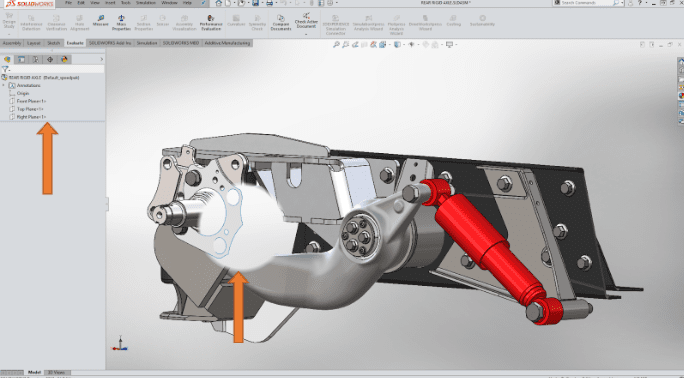The height and width of the screenshot is (378, 684).
Task: Open the View menu
Action: [95, 3]
